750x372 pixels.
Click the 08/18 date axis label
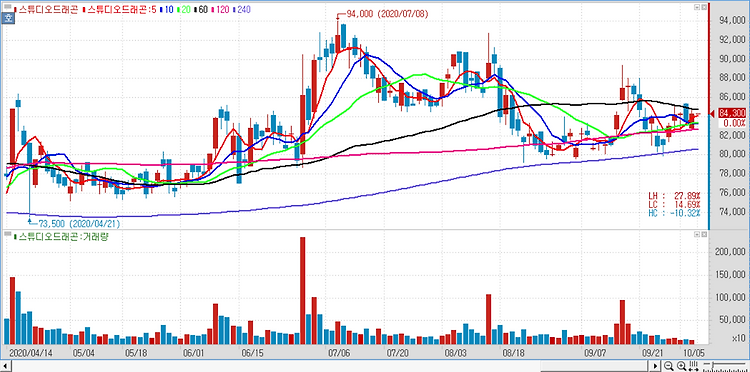pyautogui.click(x=514, y=352)
